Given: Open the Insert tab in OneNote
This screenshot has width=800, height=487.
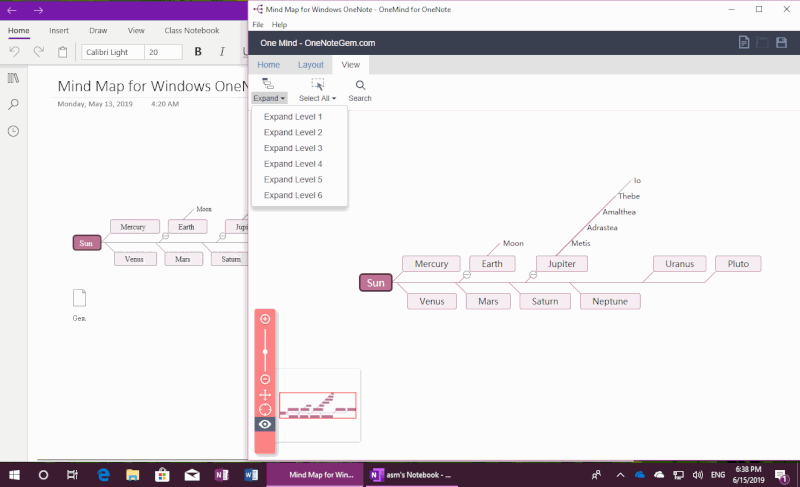Looking at the screenshot, I should click(x=59, y=31).
